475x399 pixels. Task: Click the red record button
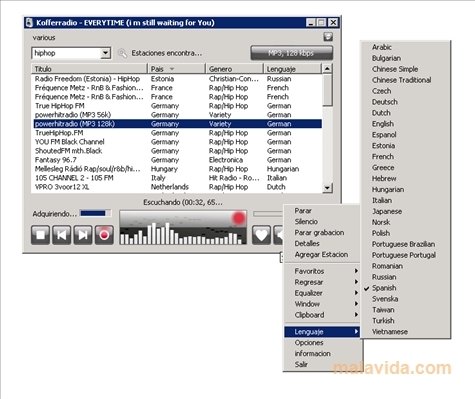(x=104, y=235)
